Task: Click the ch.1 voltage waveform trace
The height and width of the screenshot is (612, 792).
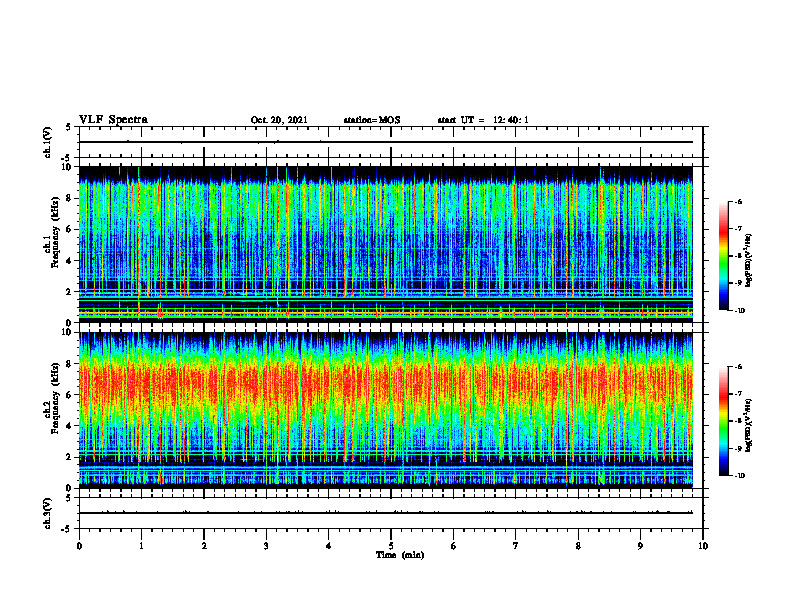Action: [x=386, y=142]
